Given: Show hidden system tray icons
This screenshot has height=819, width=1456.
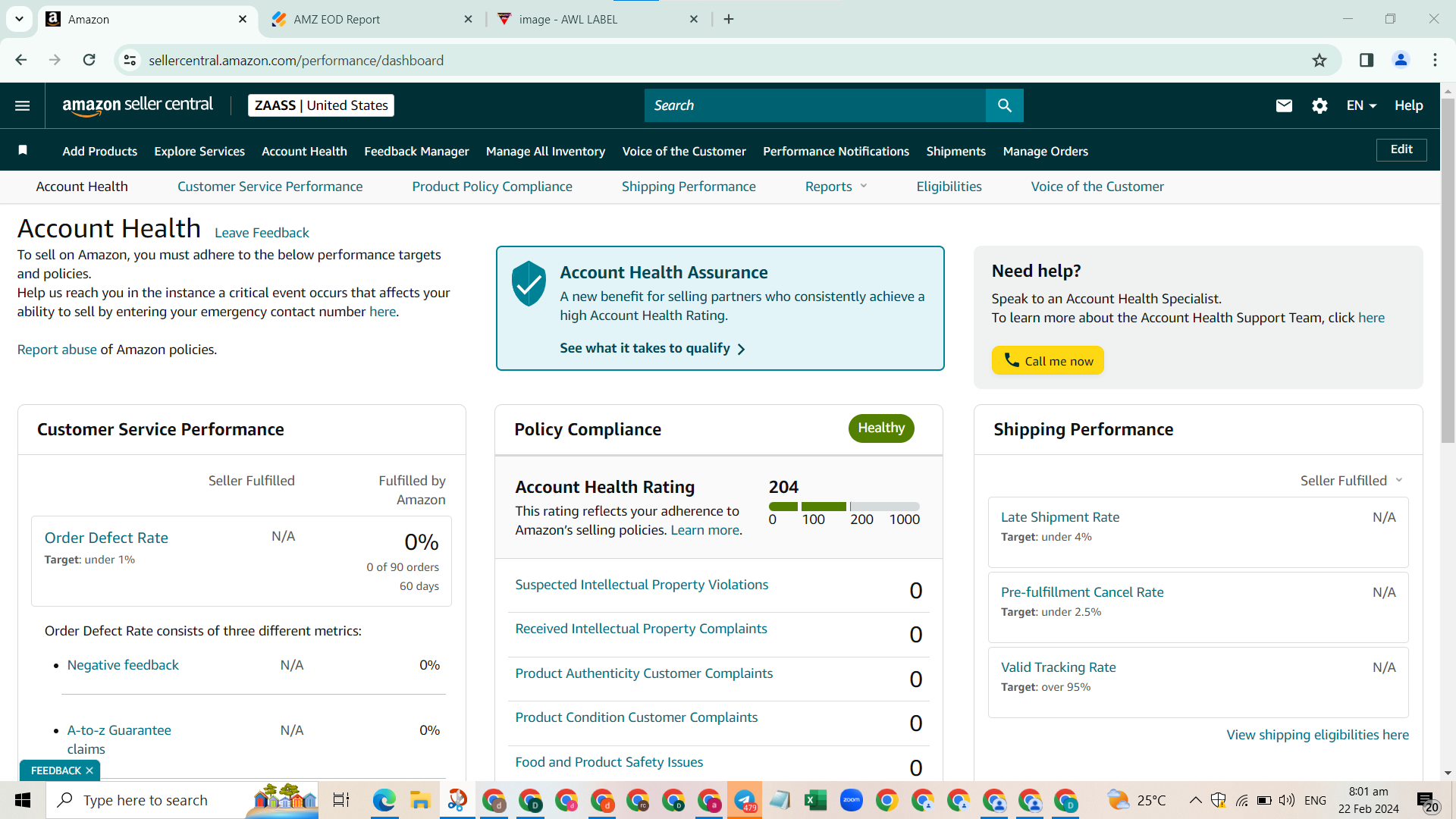Looking at the screenshot, I should coord(1195,800).
